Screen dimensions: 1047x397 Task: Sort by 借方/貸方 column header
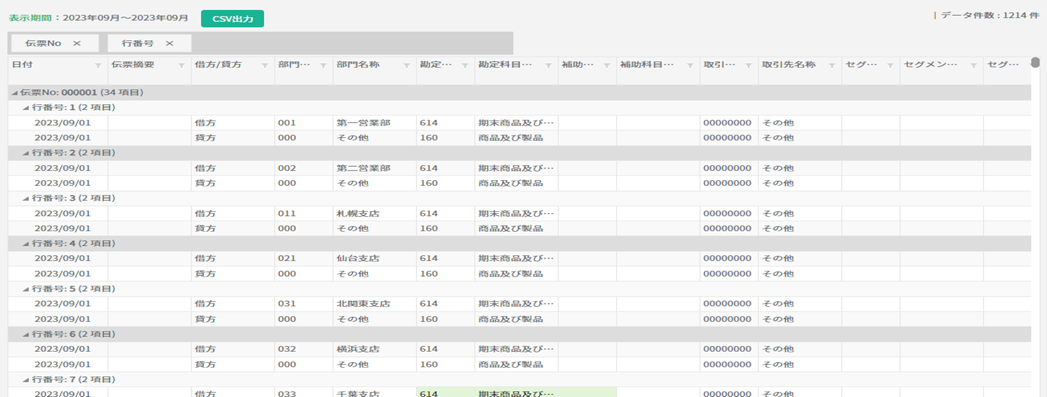coord(218,65)
